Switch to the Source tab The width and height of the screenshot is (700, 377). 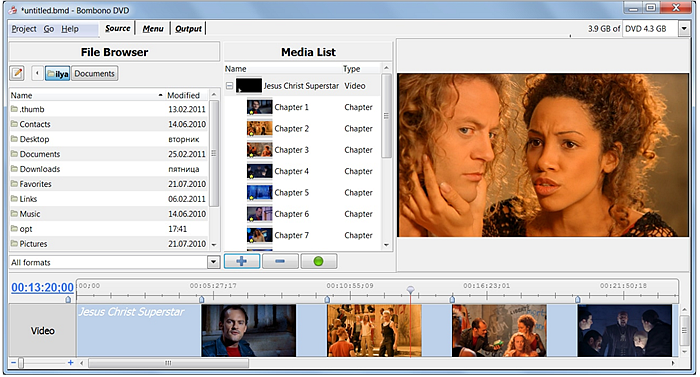click(x=118, y=28)
